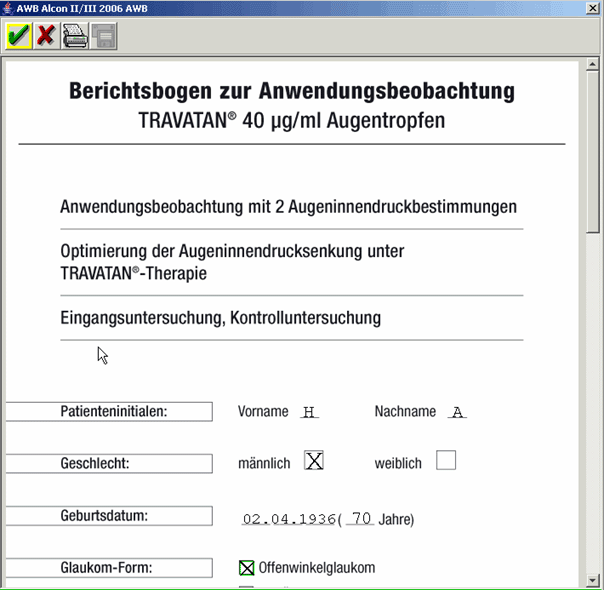The image size is (604, 590).
Task: Click text Anwendungsbeobachtung mit 2 Augeninnendruckbestimmungen
Action: point(289,207)
